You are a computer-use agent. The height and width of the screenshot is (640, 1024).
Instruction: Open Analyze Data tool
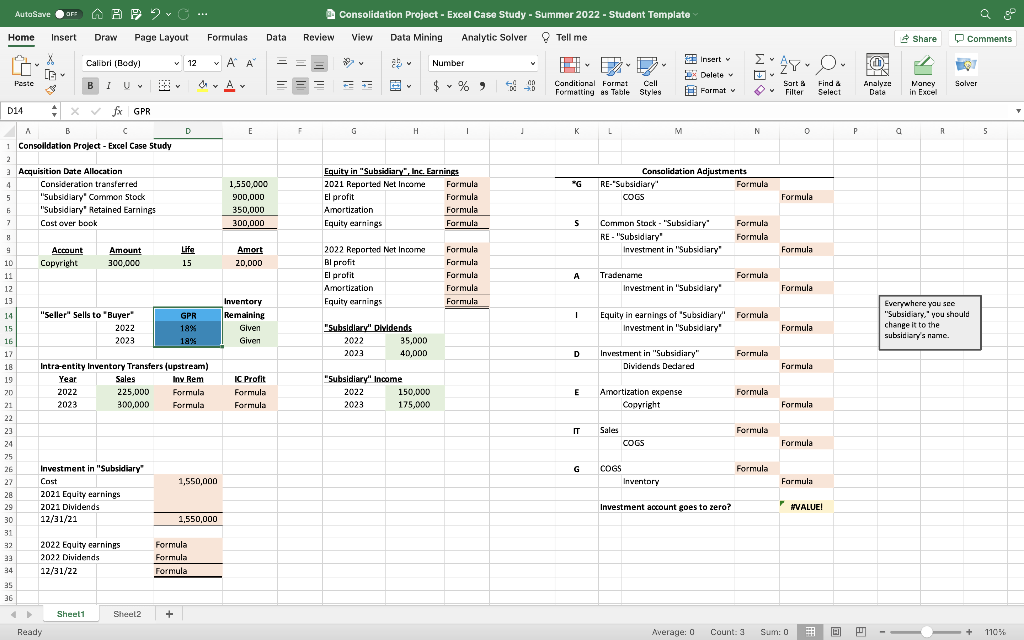(x=877, y=72)
